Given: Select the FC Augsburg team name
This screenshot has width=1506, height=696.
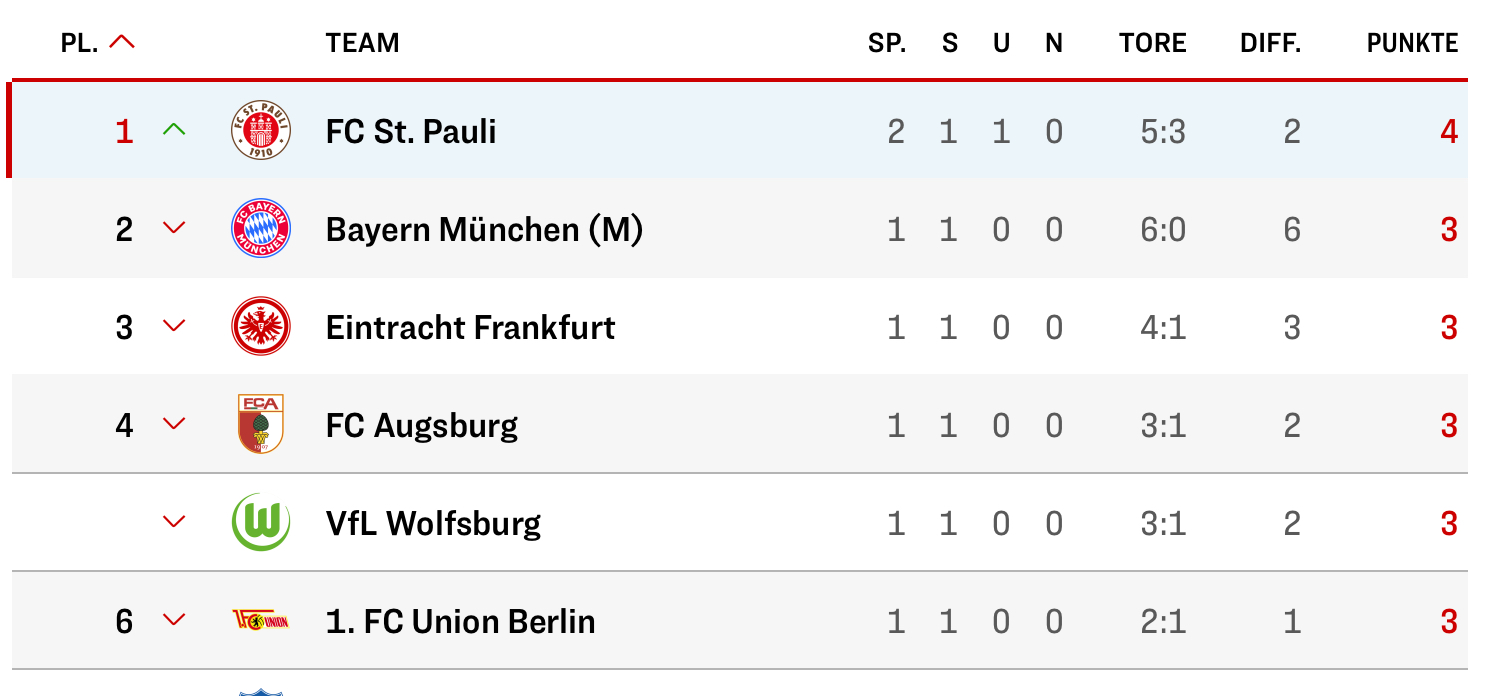Looking at the screenshot, I should (x=421, y=425).
